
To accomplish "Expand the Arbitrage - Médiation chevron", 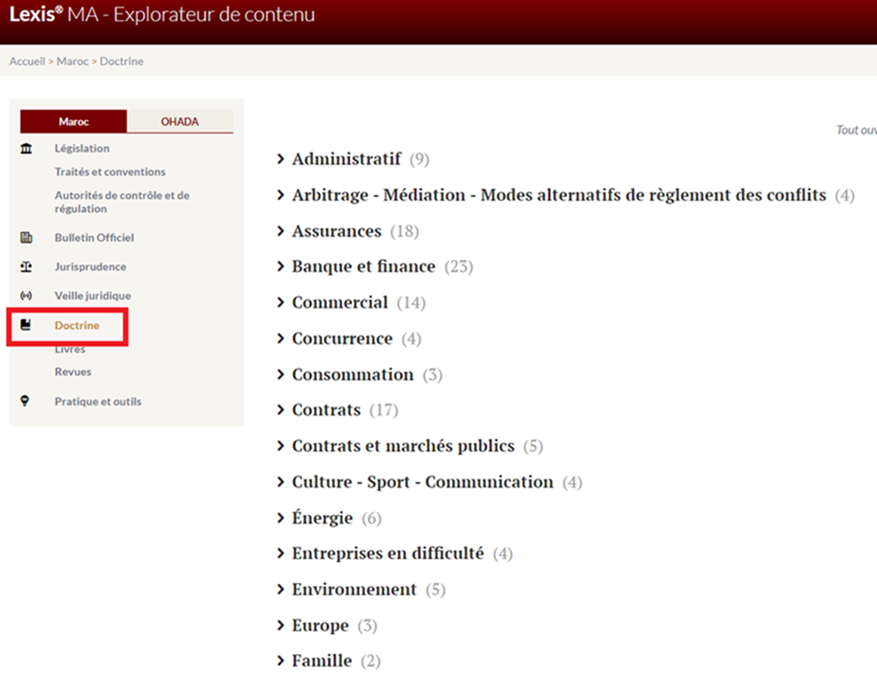I will 281,195.
